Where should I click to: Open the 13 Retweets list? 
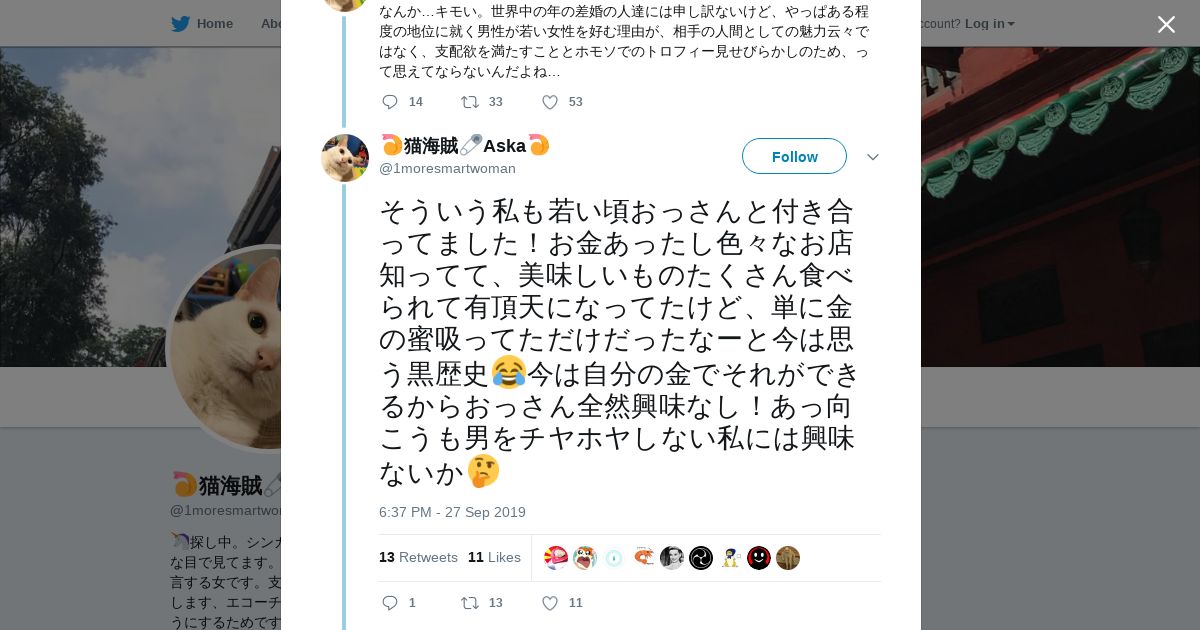(x=418, y=557)
